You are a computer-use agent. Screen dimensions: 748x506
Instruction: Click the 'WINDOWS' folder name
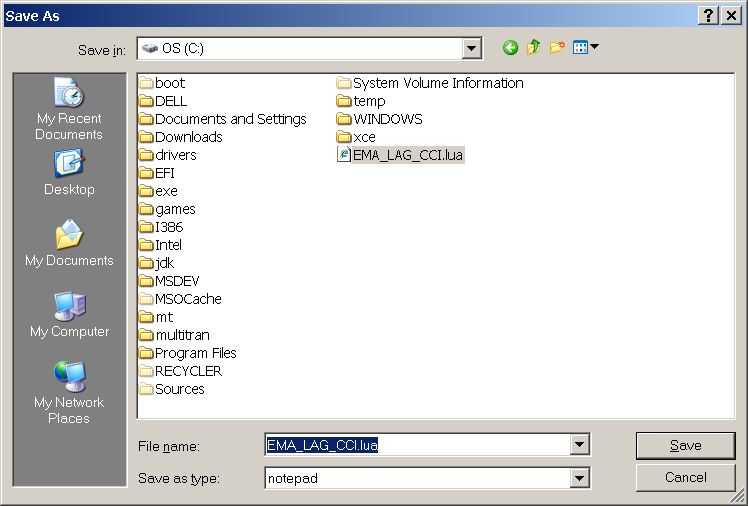point(388,119)
